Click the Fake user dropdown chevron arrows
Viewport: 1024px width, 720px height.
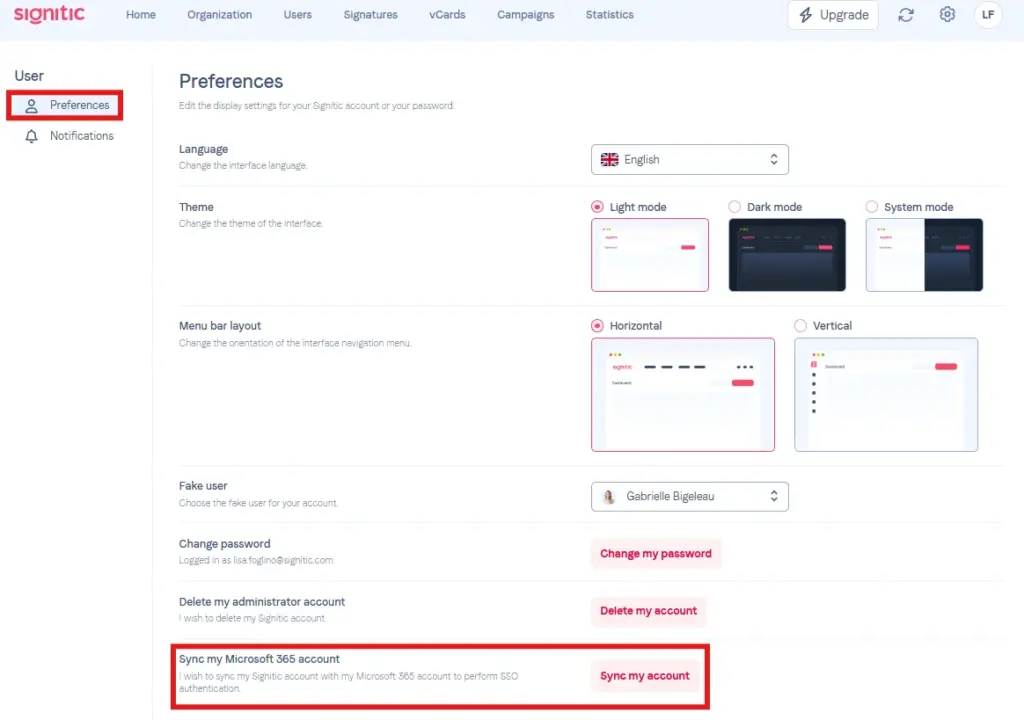click(x=773, y=497)
